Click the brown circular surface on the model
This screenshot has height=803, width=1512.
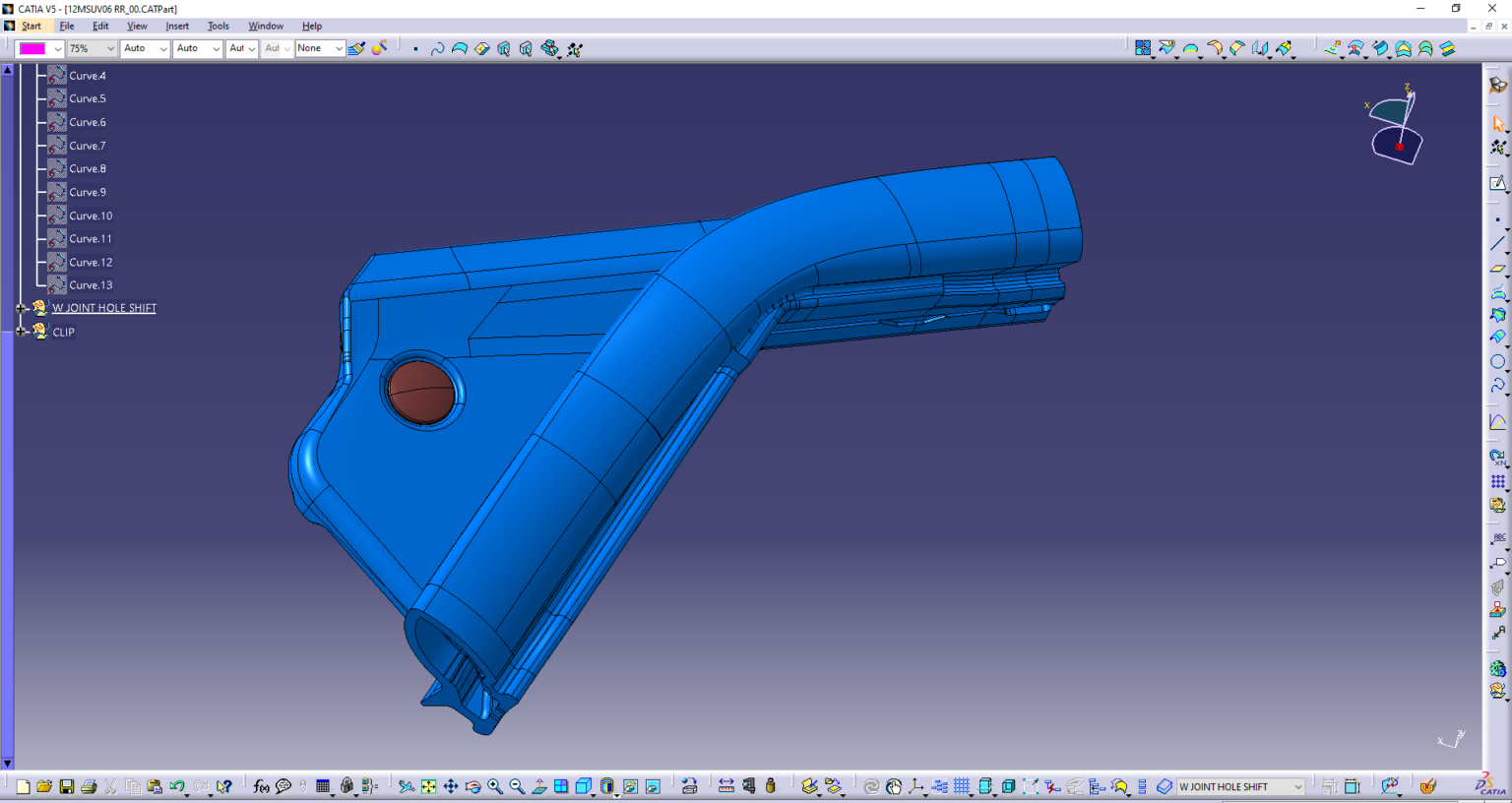tap(421, 392)
